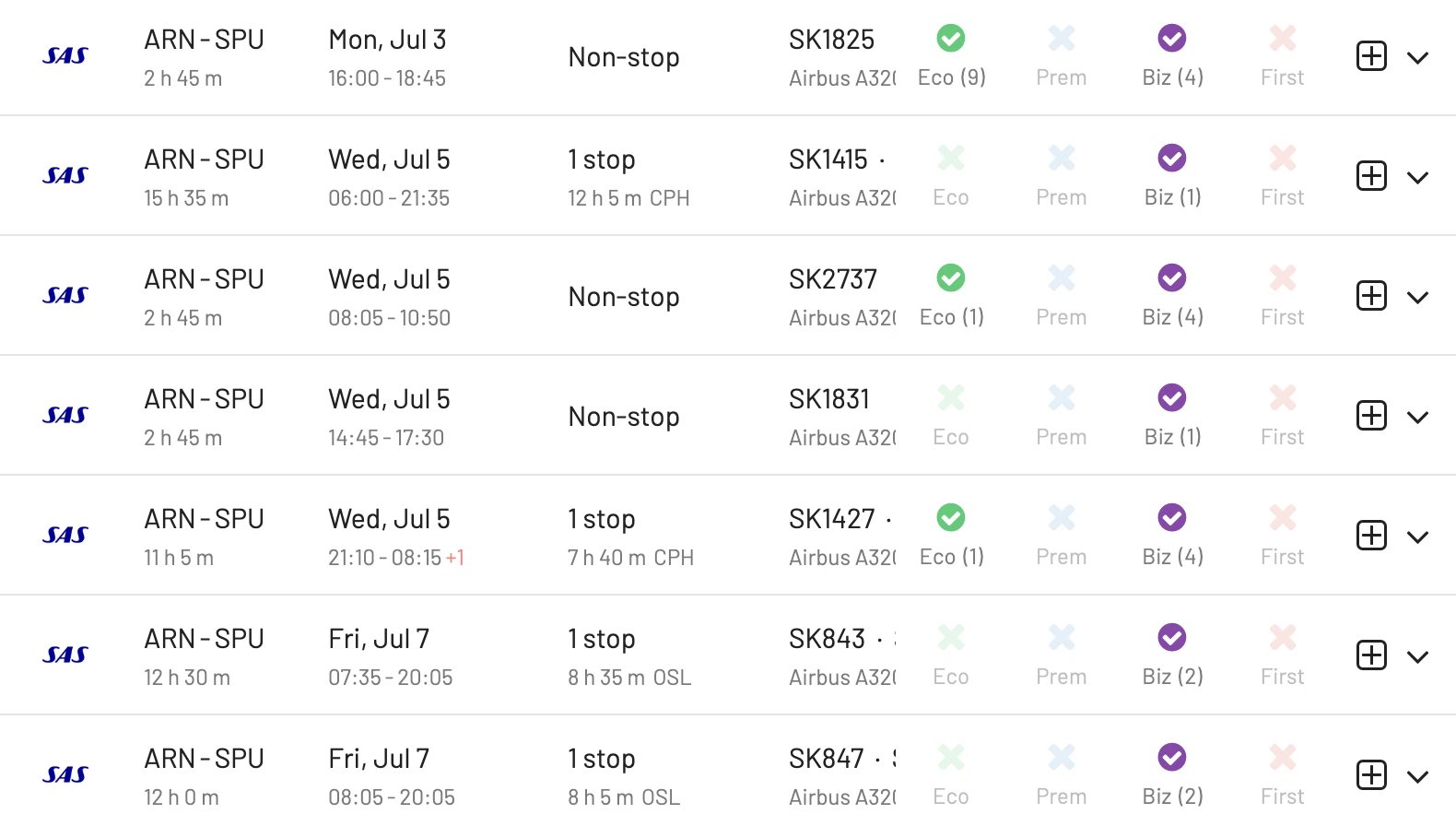Viewport: 1456px width, 826px height.
Task: Click the plus icon for flight SK843
Action: (x=1371, y=655)
